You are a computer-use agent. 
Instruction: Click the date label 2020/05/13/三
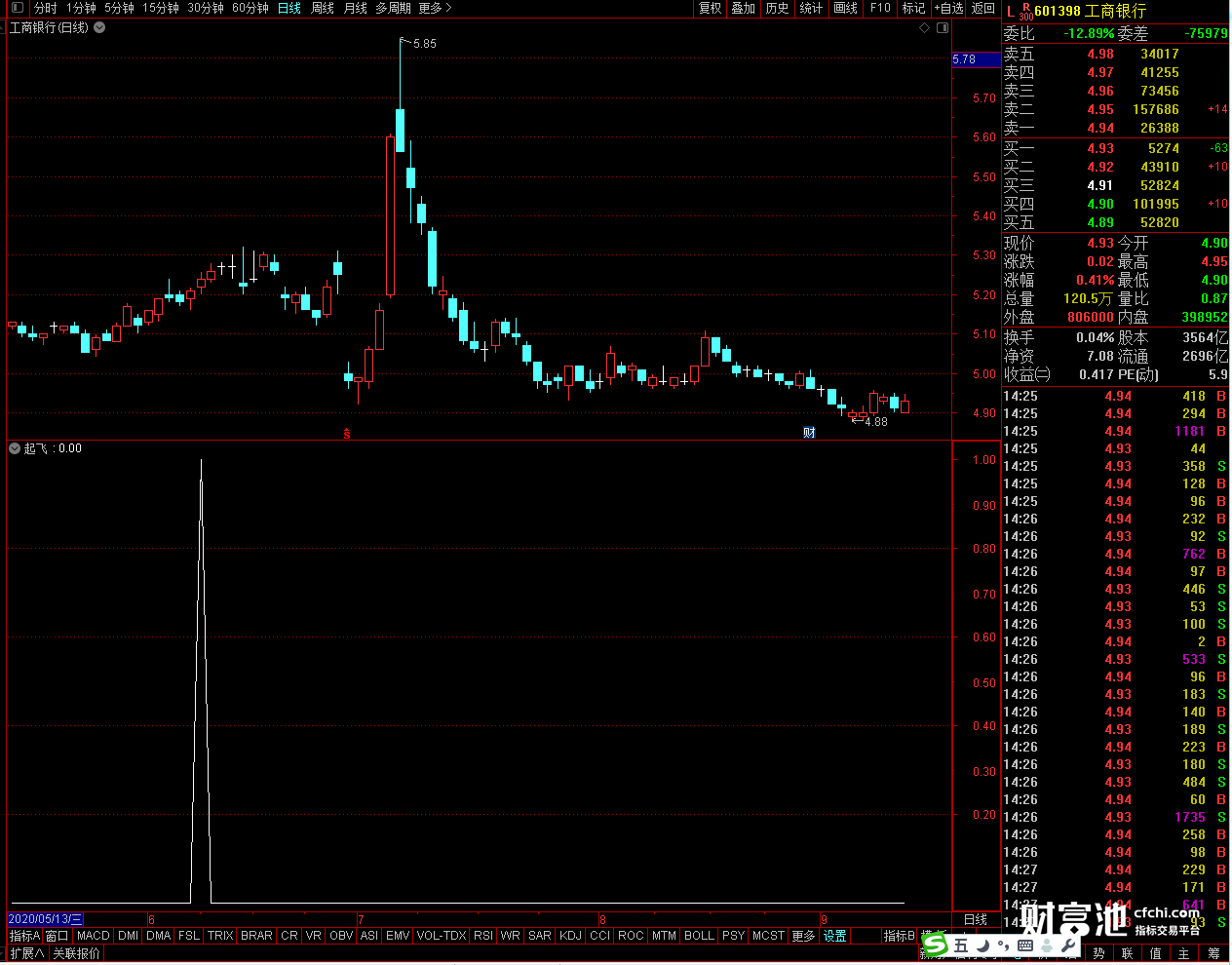[x=45, y=919]
